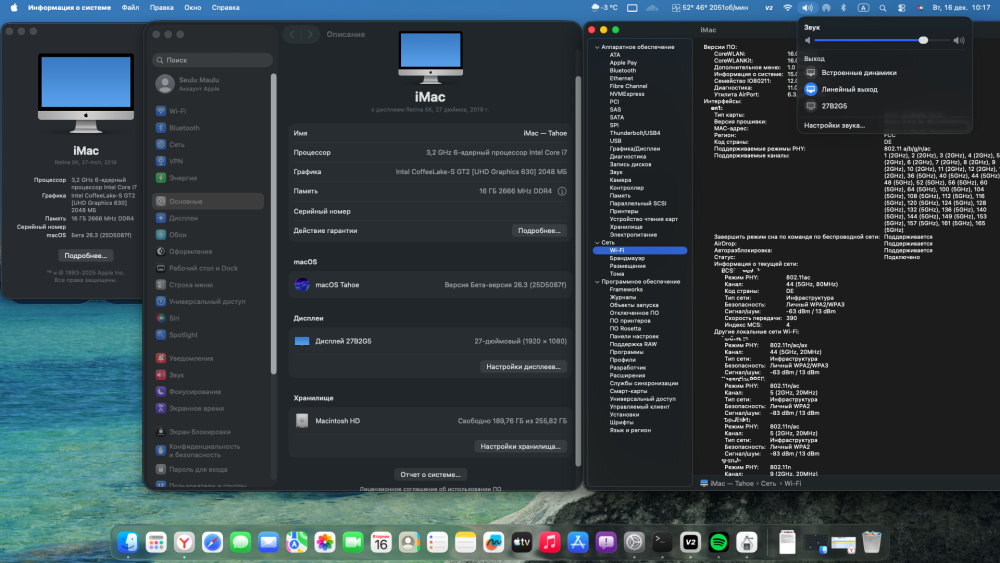Select Расширения in software tree

pyautogui.click(x=627, y=376)
